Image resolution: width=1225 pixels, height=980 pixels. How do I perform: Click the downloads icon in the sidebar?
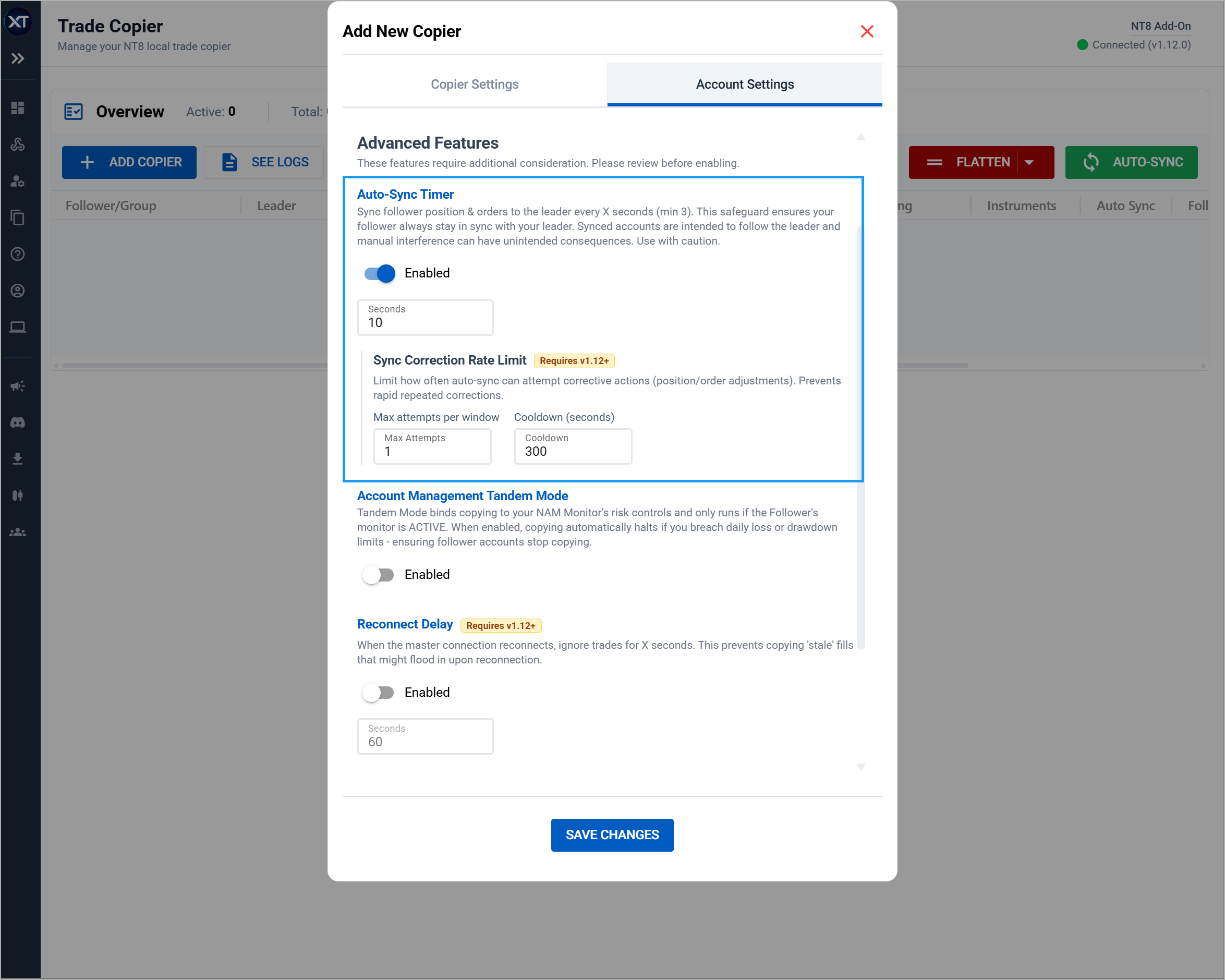[x=18, y=458]
